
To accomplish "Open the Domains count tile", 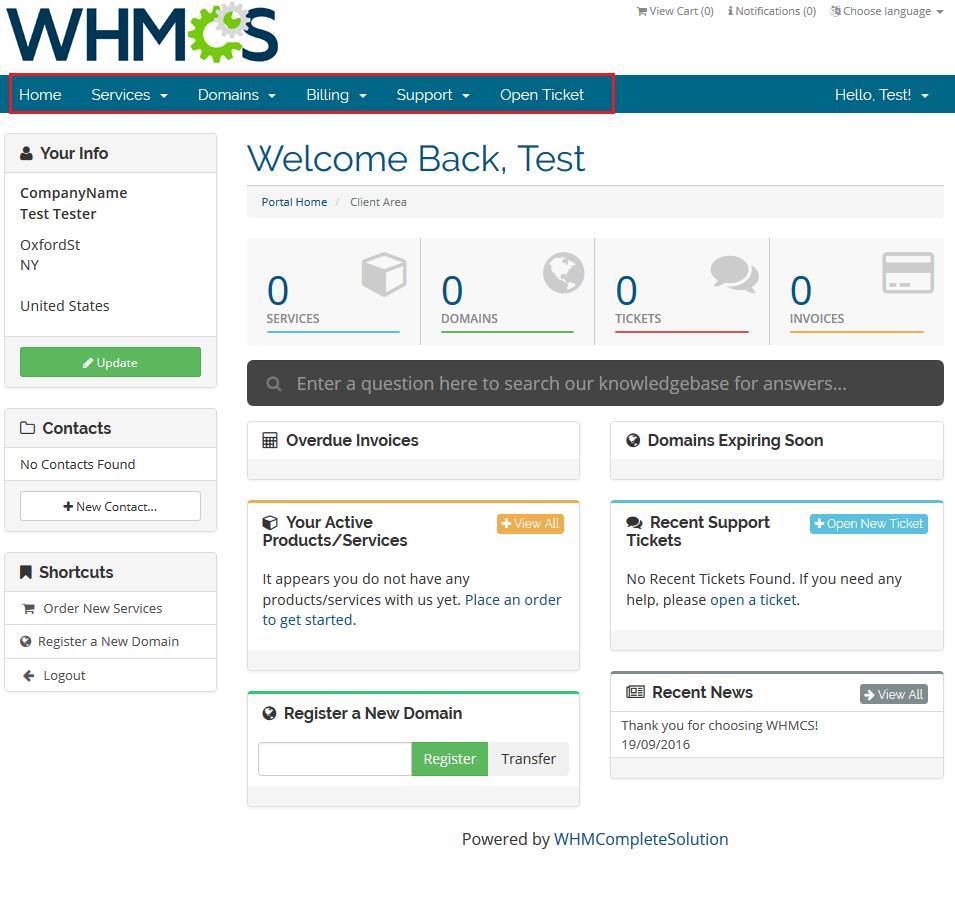I will click(x=507, y=291).
